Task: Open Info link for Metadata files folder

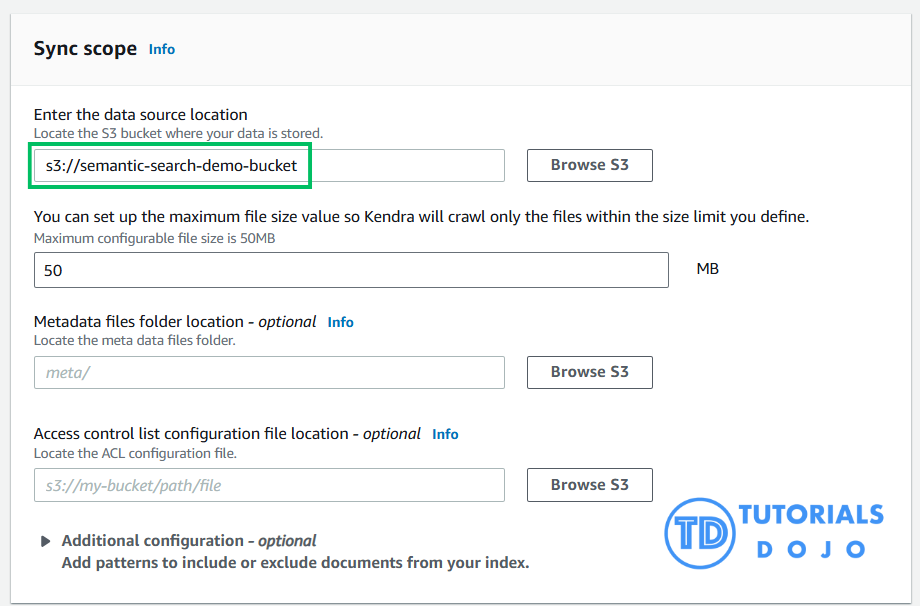Action: point(341,322)
